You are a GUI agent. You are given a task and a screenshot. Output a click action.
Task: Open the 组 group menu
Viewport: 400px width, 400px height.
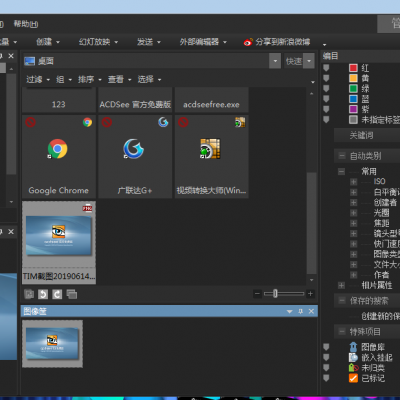[64, 80]
